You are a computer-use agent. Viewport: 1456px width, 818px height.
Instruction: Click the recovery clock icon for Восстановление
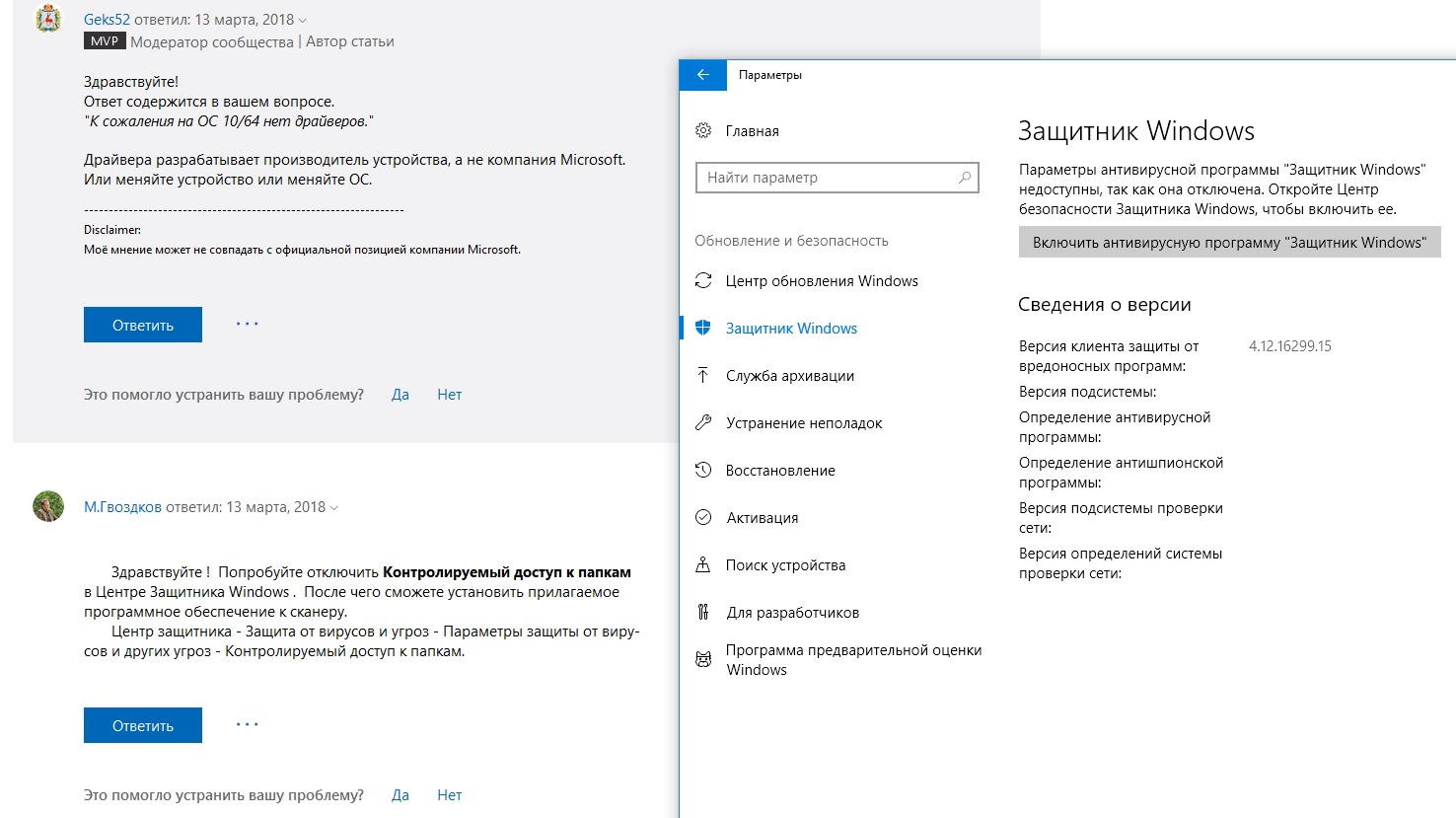point(703,470)
